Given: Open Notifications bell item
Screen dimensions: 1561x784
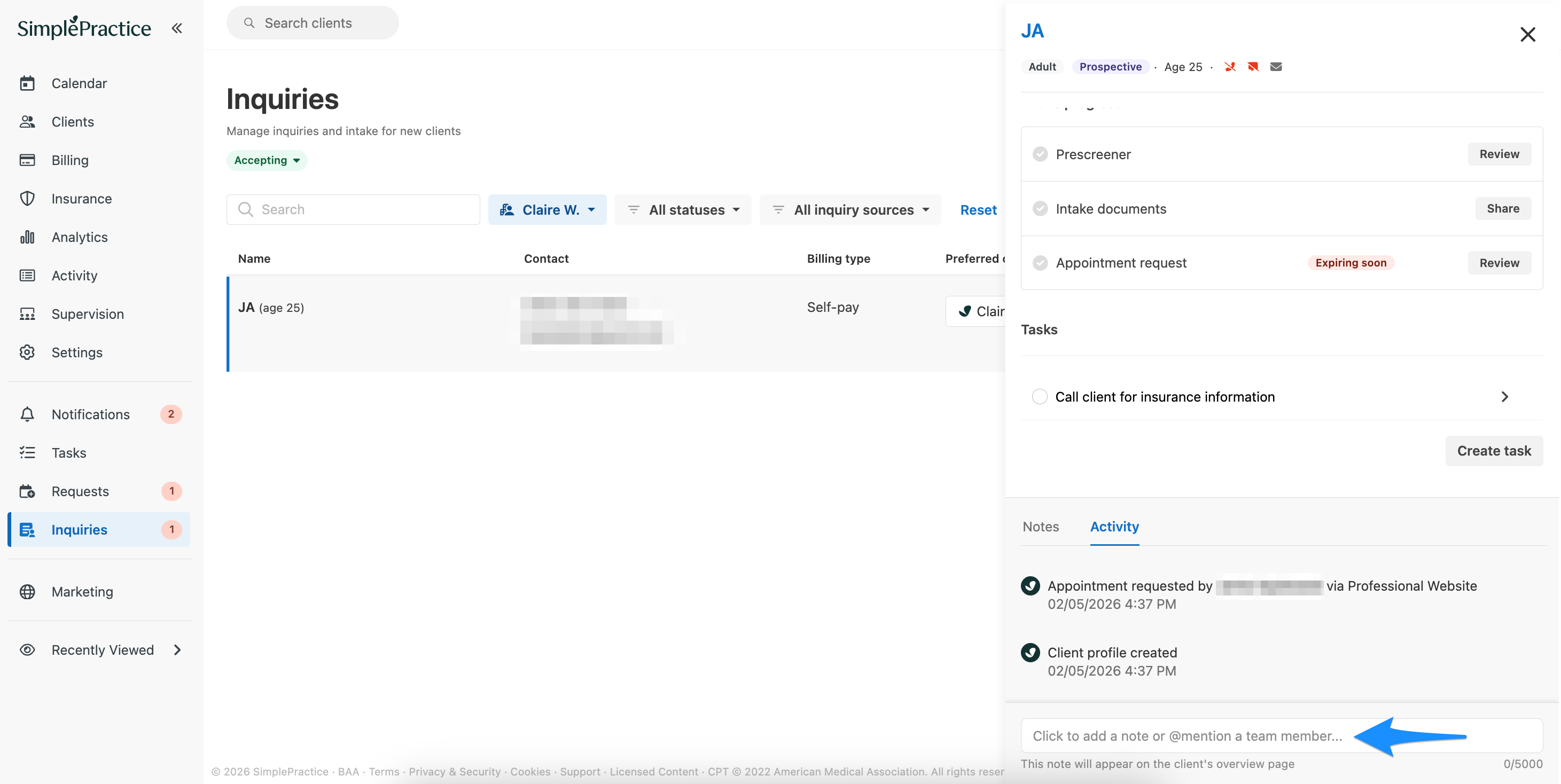Looking at the screenshot, I should [90, 414].
